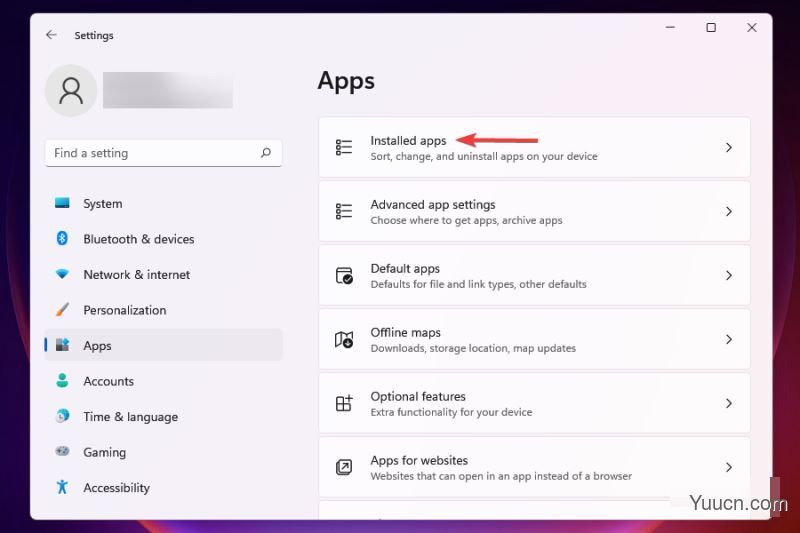The width and height of the screenshot is (800, 533).
Task: Open the Accounts category
Action: tap(163, 381)
